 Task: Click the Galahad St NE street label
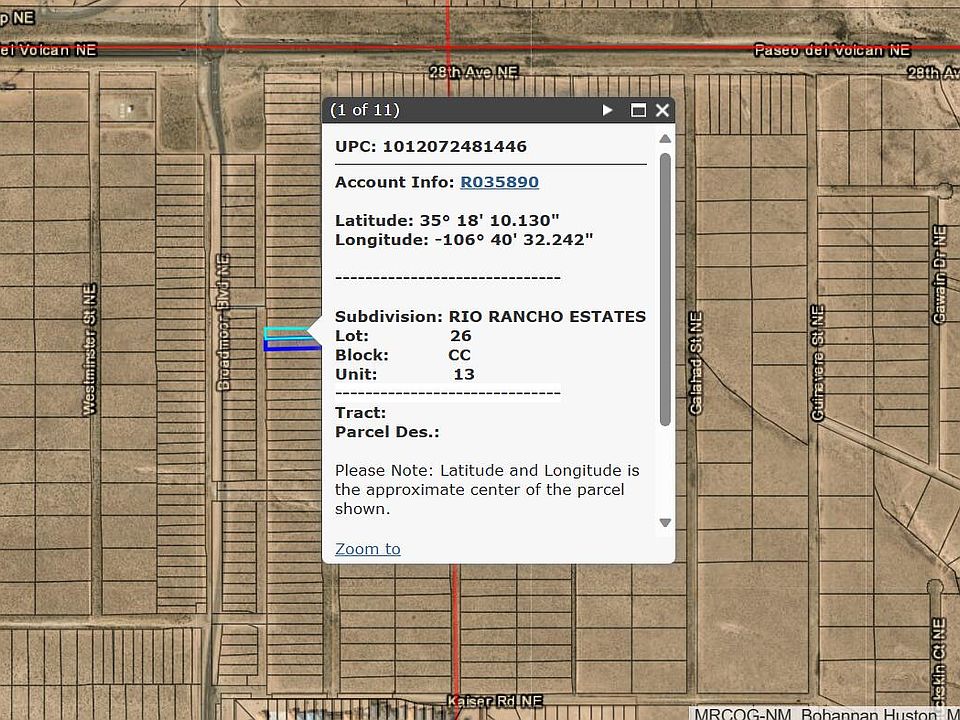click(x=695, y=363)
